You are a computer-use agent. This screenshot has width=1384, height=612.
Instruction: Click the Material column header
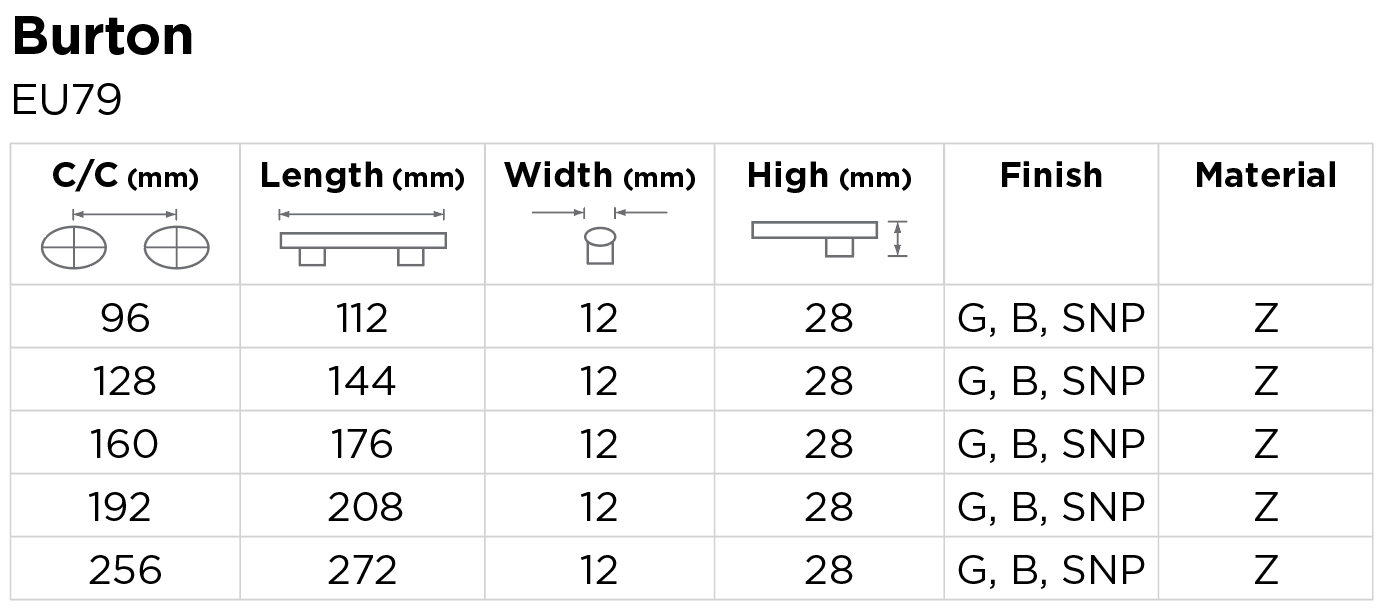[1265, 176]
